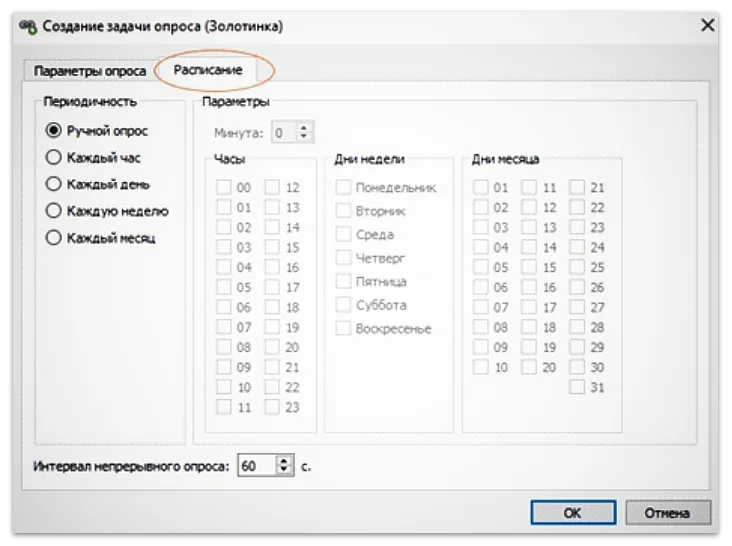Screen dimensions: 732x546
Task: Enable the Воскресенье checkbox
Action: click(343, 328)
